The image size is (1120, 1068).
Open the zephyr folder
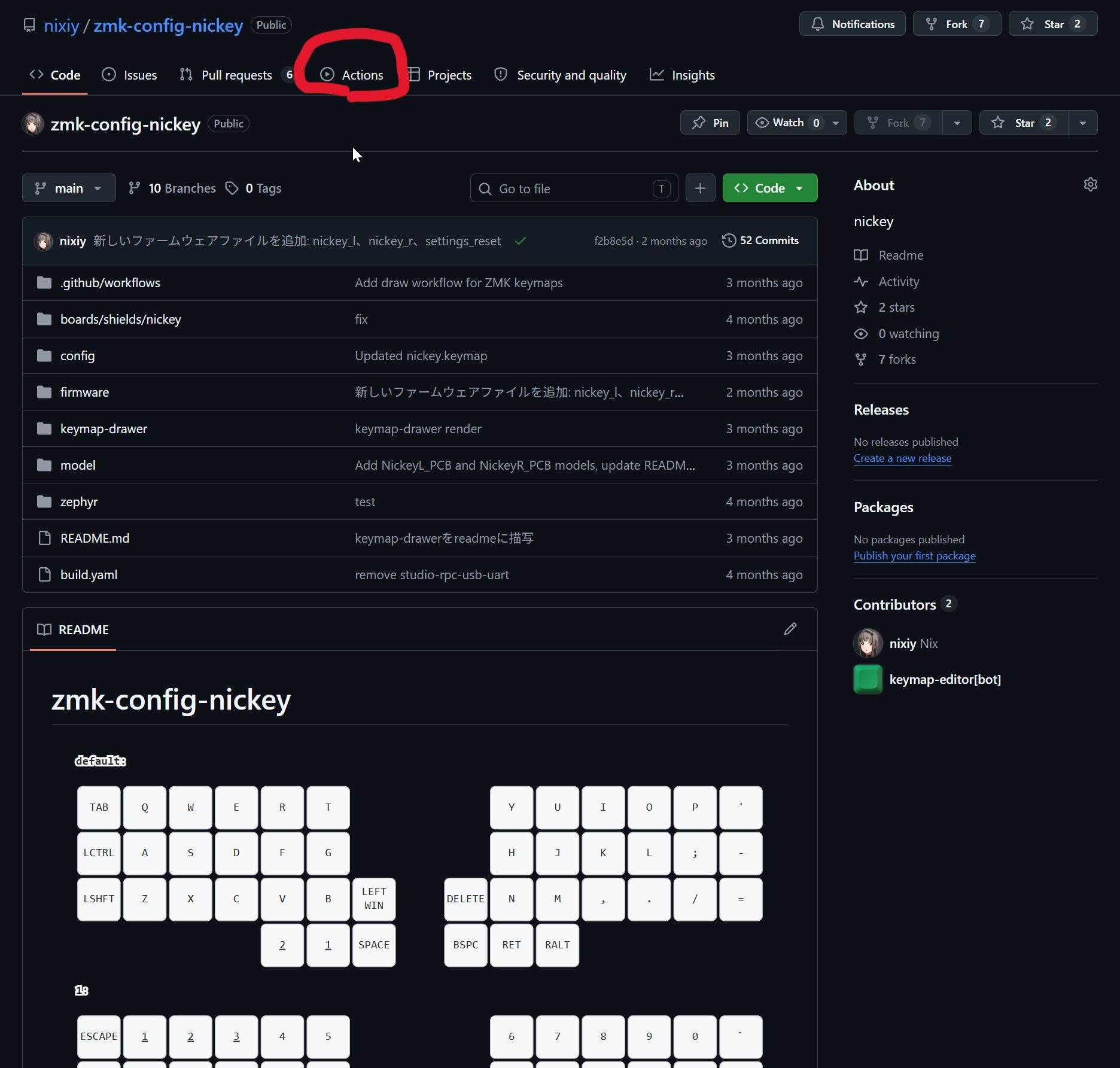pos(78,501)
